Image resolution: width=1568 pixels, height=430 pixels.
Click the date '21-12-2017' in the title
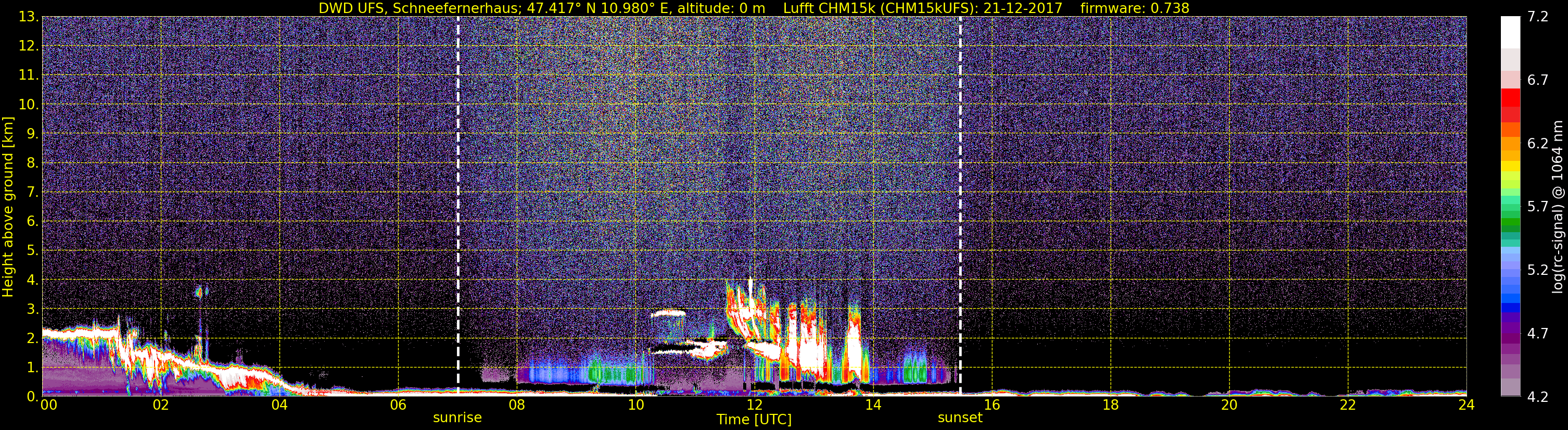[x=1023, y=8]
